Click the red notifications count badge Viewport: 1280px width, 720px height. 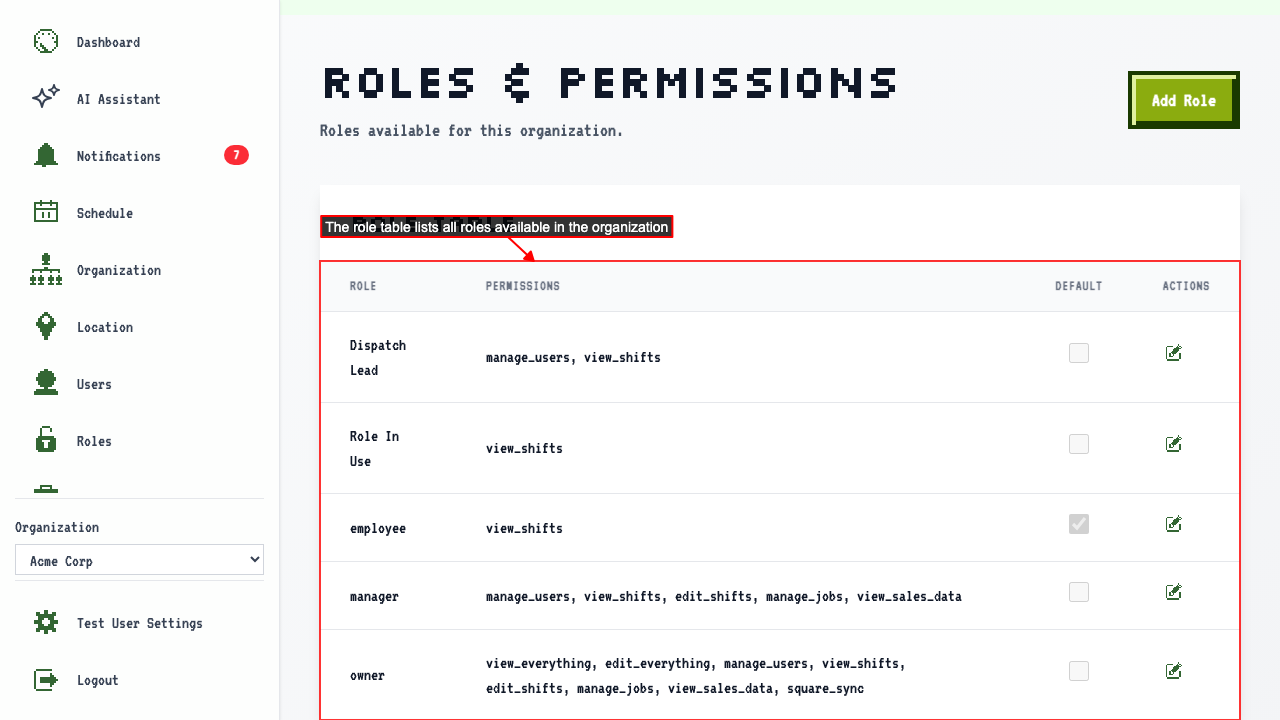[236, 155]
